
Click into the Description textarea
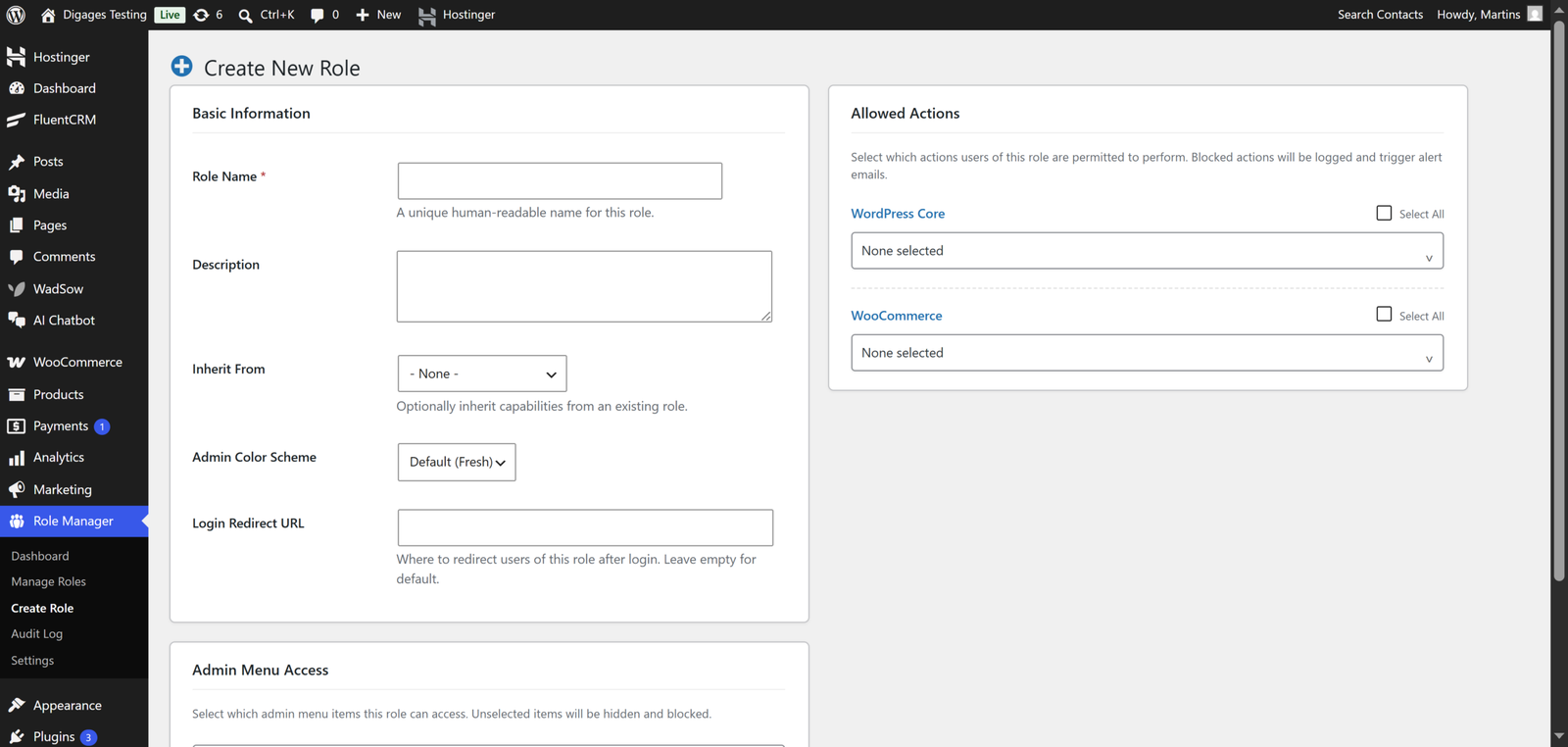pyautogui.click(x=584, y=286)
